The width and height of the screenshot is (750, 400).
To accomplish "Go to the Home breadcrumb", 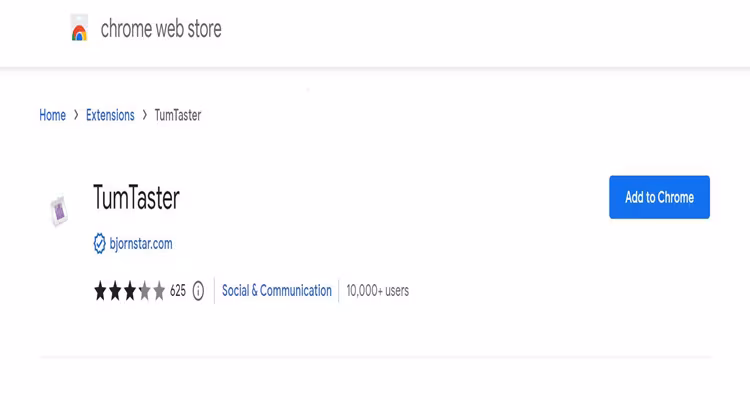I will point(52,115).
